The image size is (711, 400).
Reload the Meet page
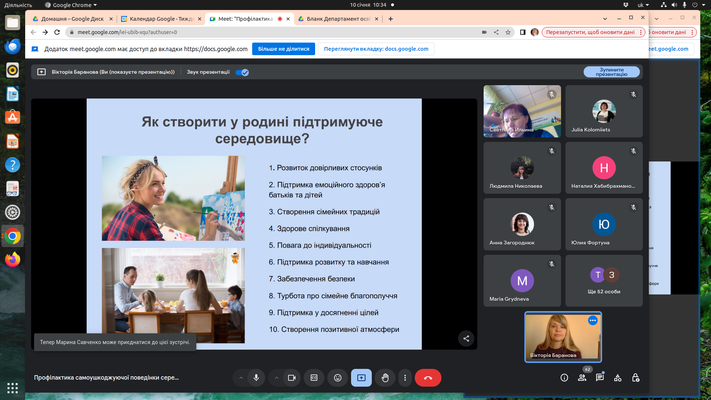[x=57, y=32]
